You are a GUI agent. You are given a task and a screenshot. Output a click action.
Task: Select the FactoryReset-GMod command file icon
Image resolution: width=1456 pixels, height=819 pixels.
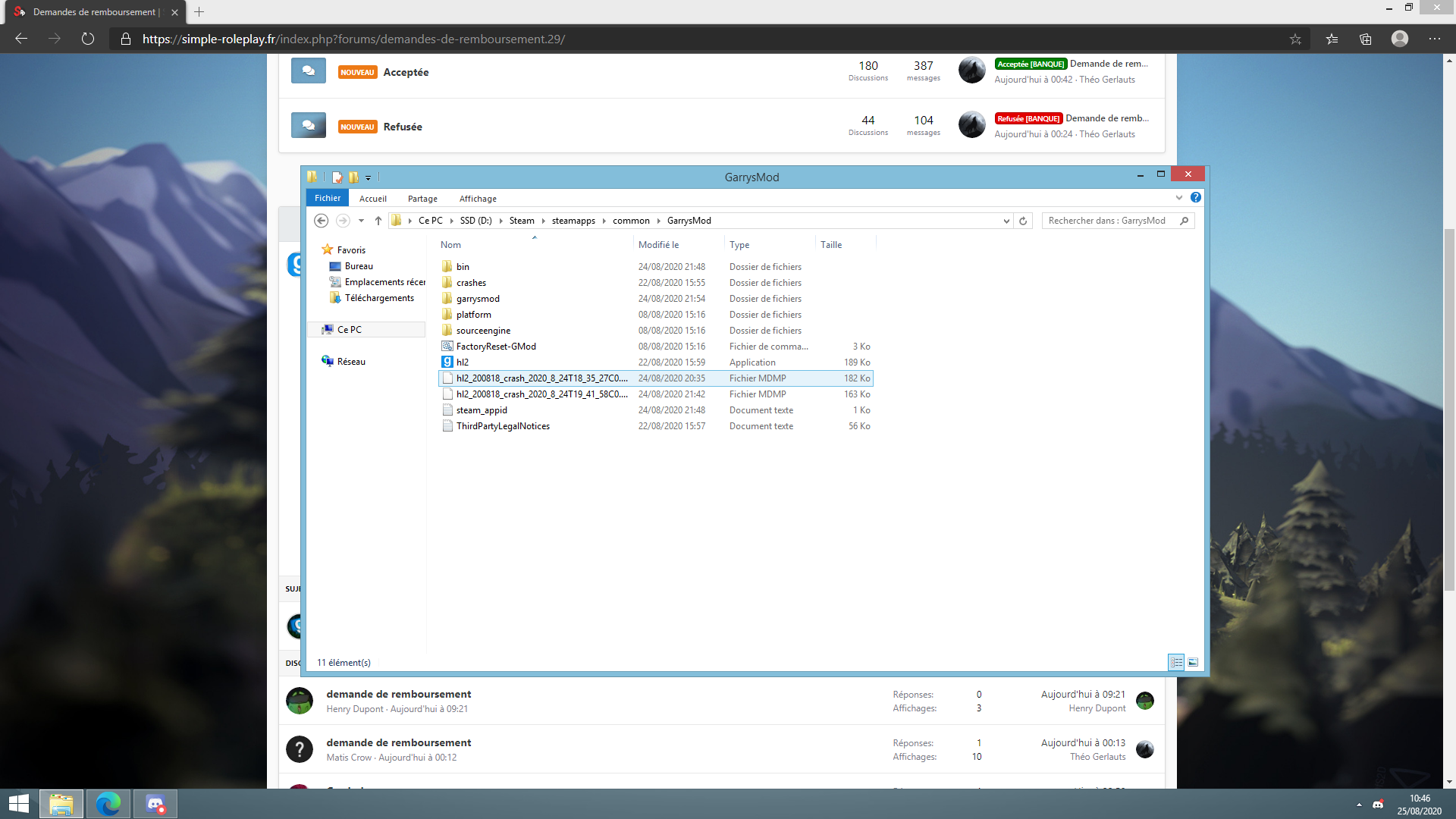pos(447,346)
